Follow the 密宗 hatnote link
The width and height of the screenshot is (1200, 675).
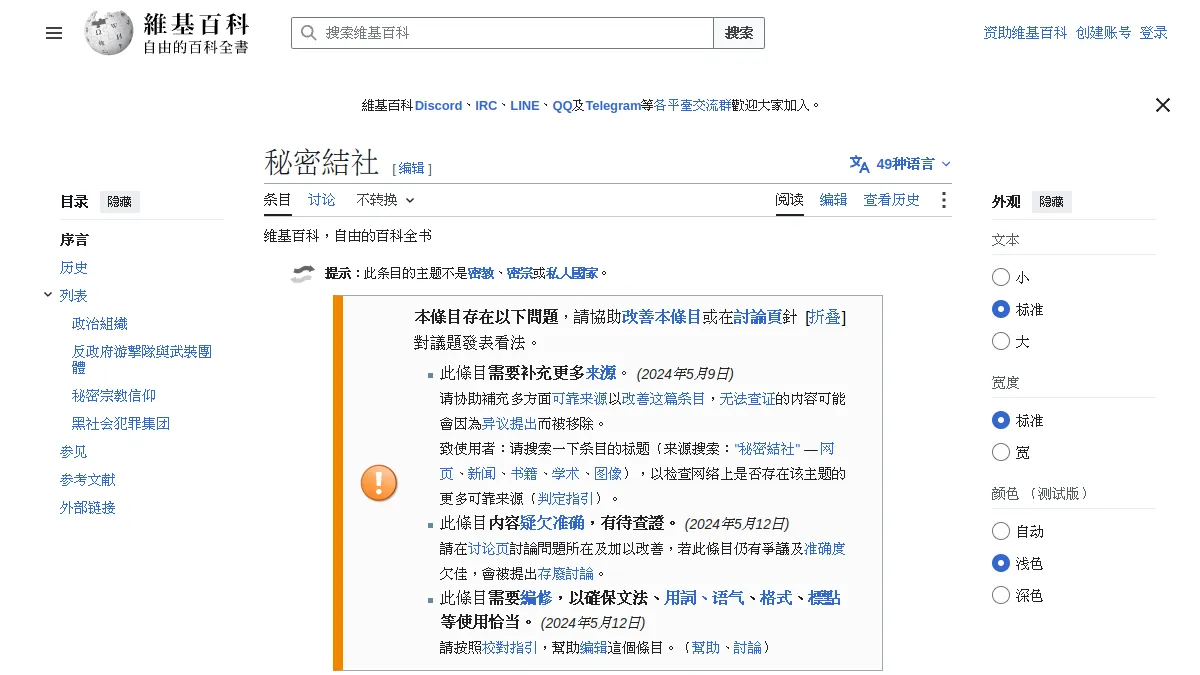[x=520, y=273]
